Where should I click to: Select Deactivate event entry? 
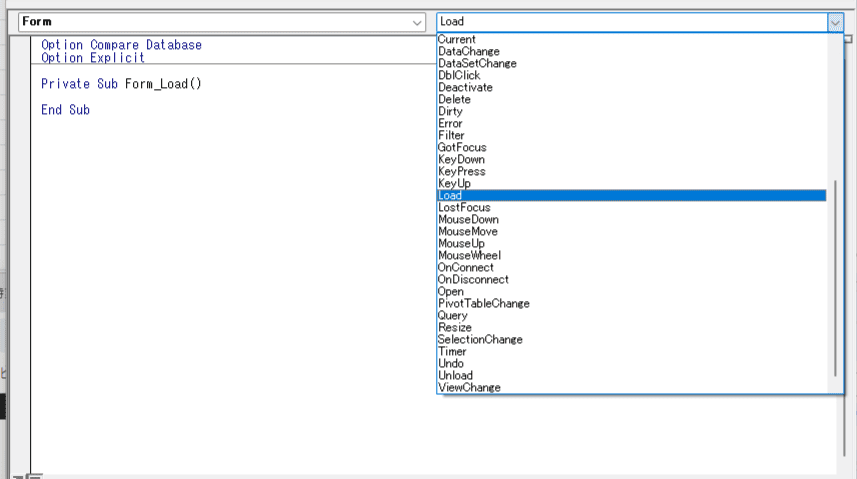click(x=632, y=87)
